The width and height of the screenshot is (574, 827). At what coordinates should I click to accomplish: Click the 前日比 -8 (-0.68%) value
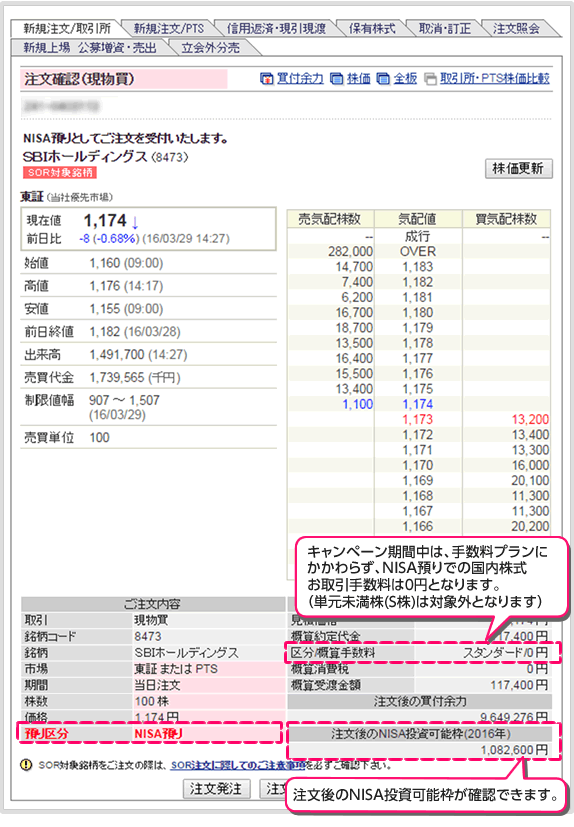click(108, 238)
